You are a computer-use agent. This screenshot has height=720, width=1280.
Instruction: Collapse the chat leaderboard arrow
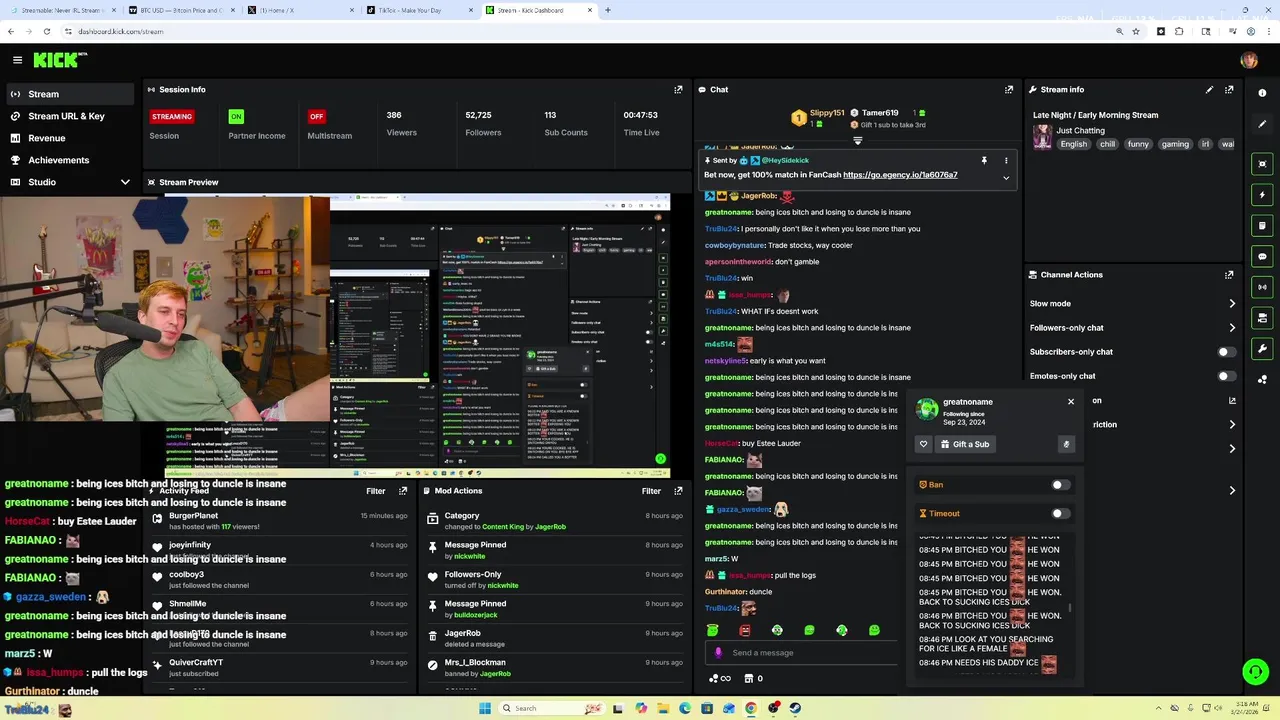[x=857, y=141]
